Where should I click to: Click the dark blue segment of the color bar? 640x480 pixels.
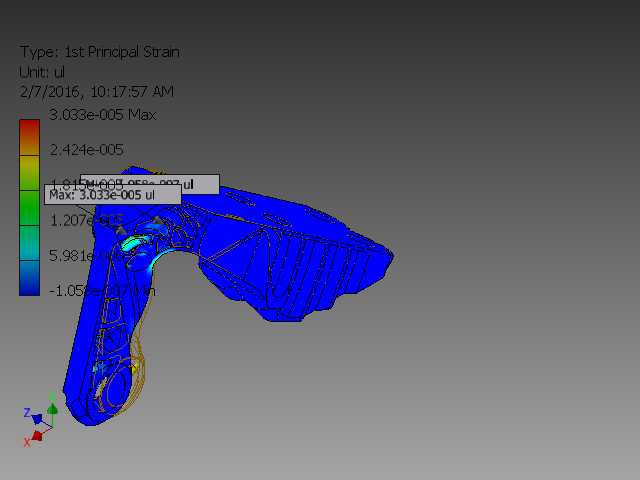coord(29,278)
